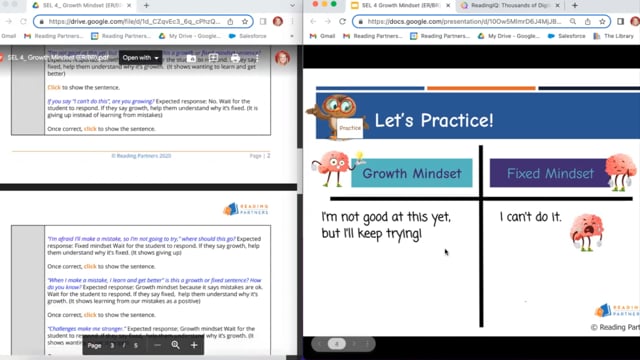Click the Growth Mindset heading box

tap(412, 173)
